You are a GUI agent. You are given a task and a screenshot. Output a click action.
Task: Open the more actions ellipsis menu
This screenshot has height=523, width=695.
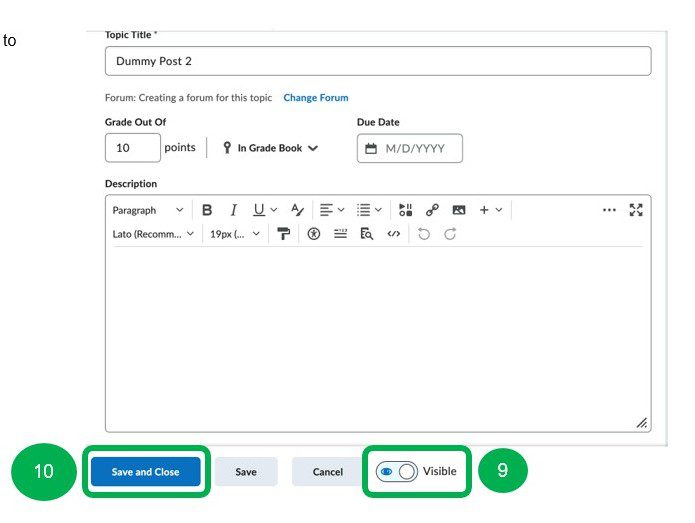(609, 210)
